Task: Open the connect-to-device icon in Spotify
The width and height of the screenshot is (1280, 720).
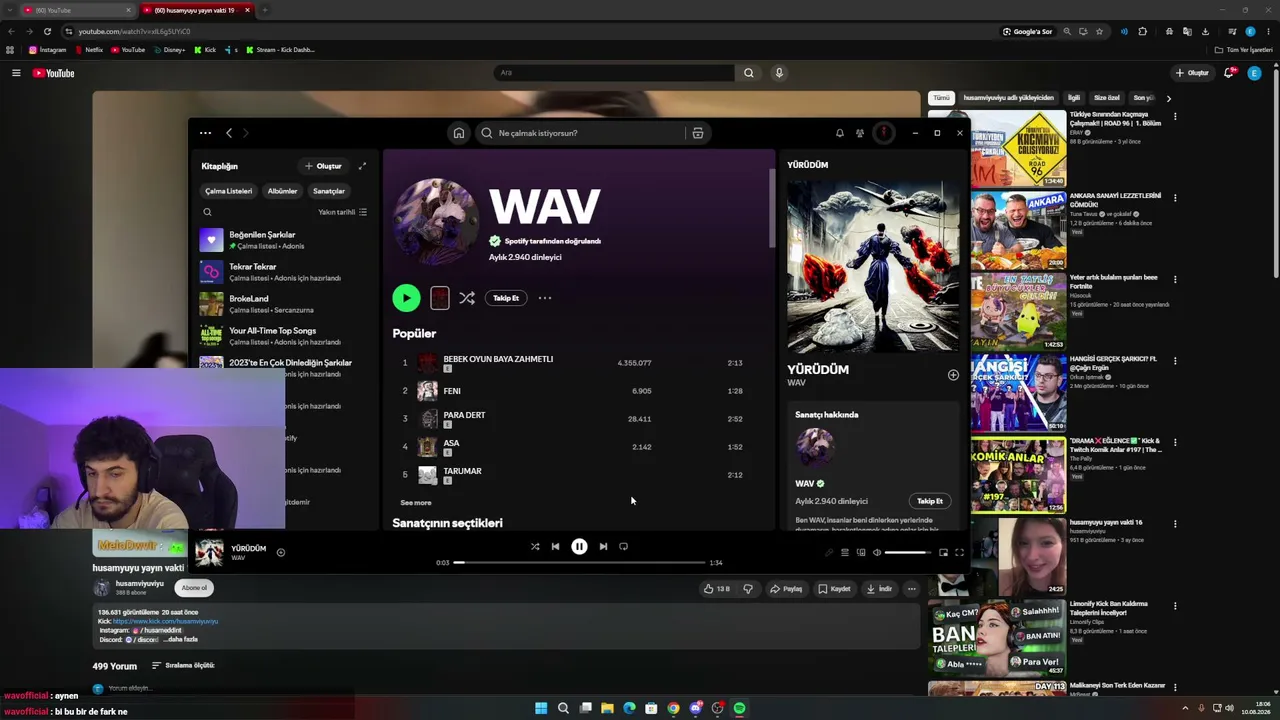Action: 861,552
